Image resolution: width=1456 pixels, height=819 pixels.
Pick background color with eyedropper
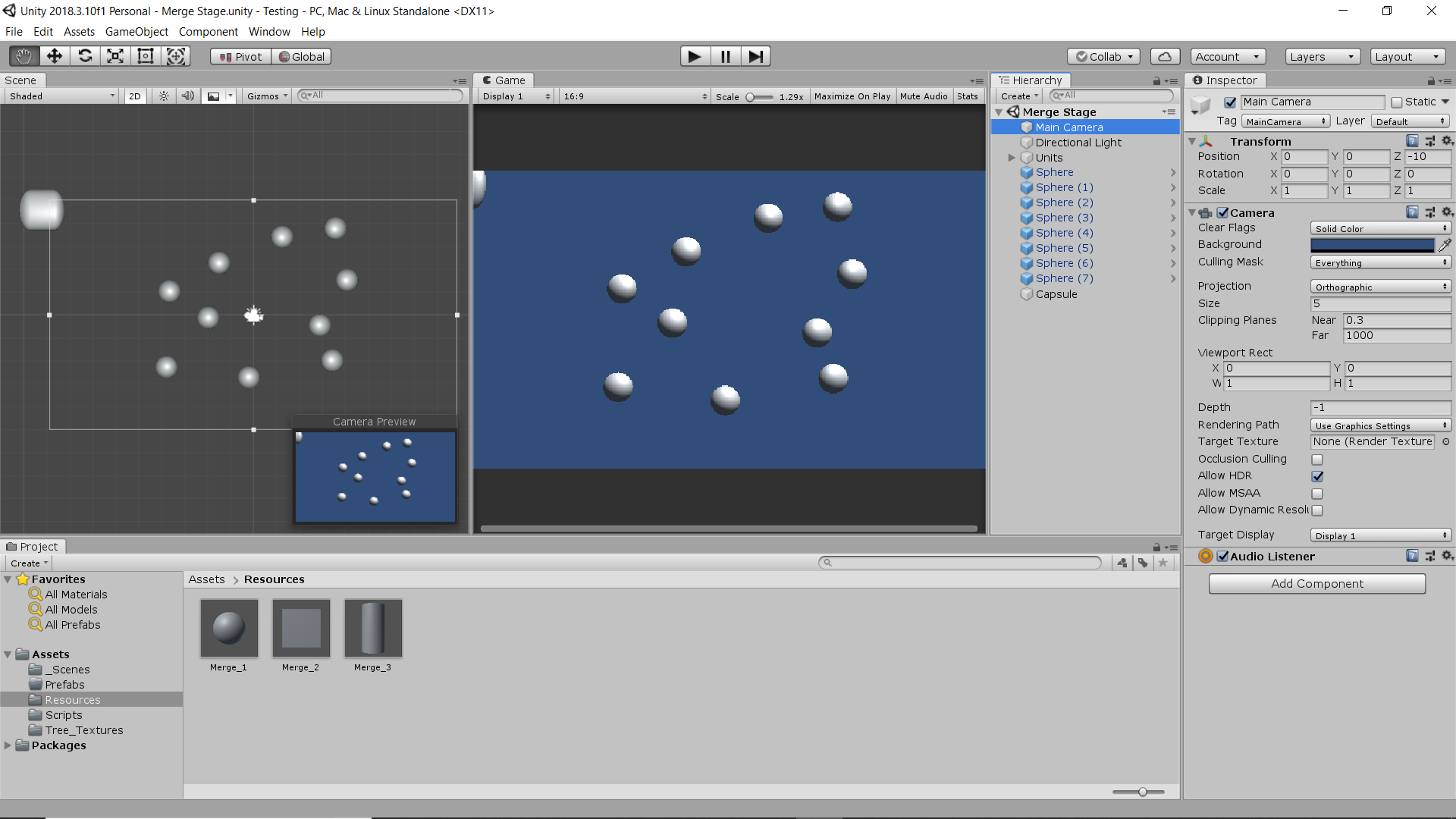coord(1445,244)
